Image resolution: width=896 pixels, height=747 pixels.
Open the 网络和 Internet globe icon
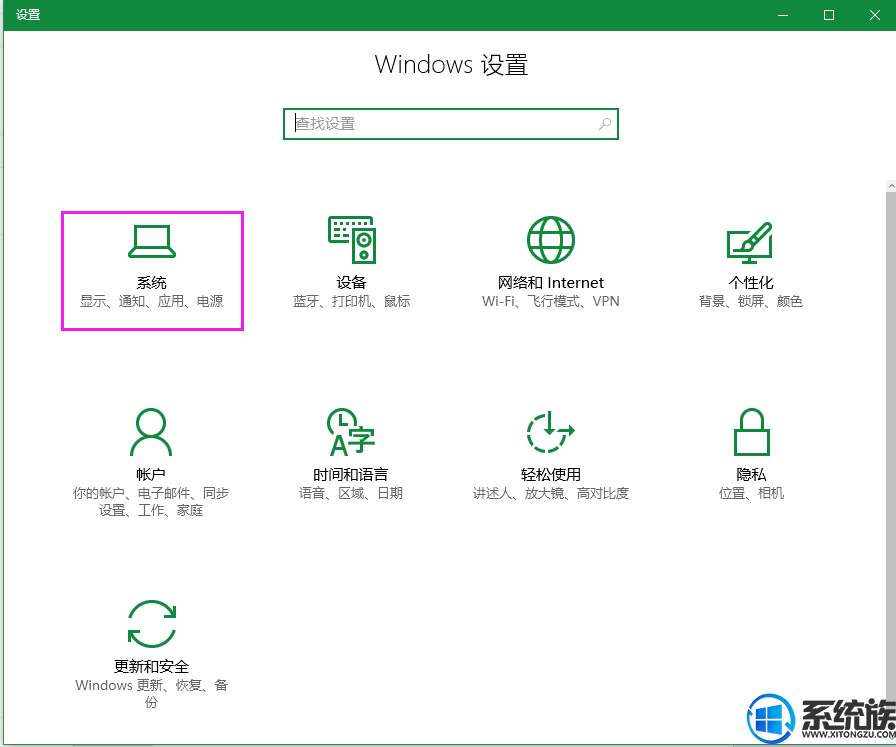(x=550, y=240)
